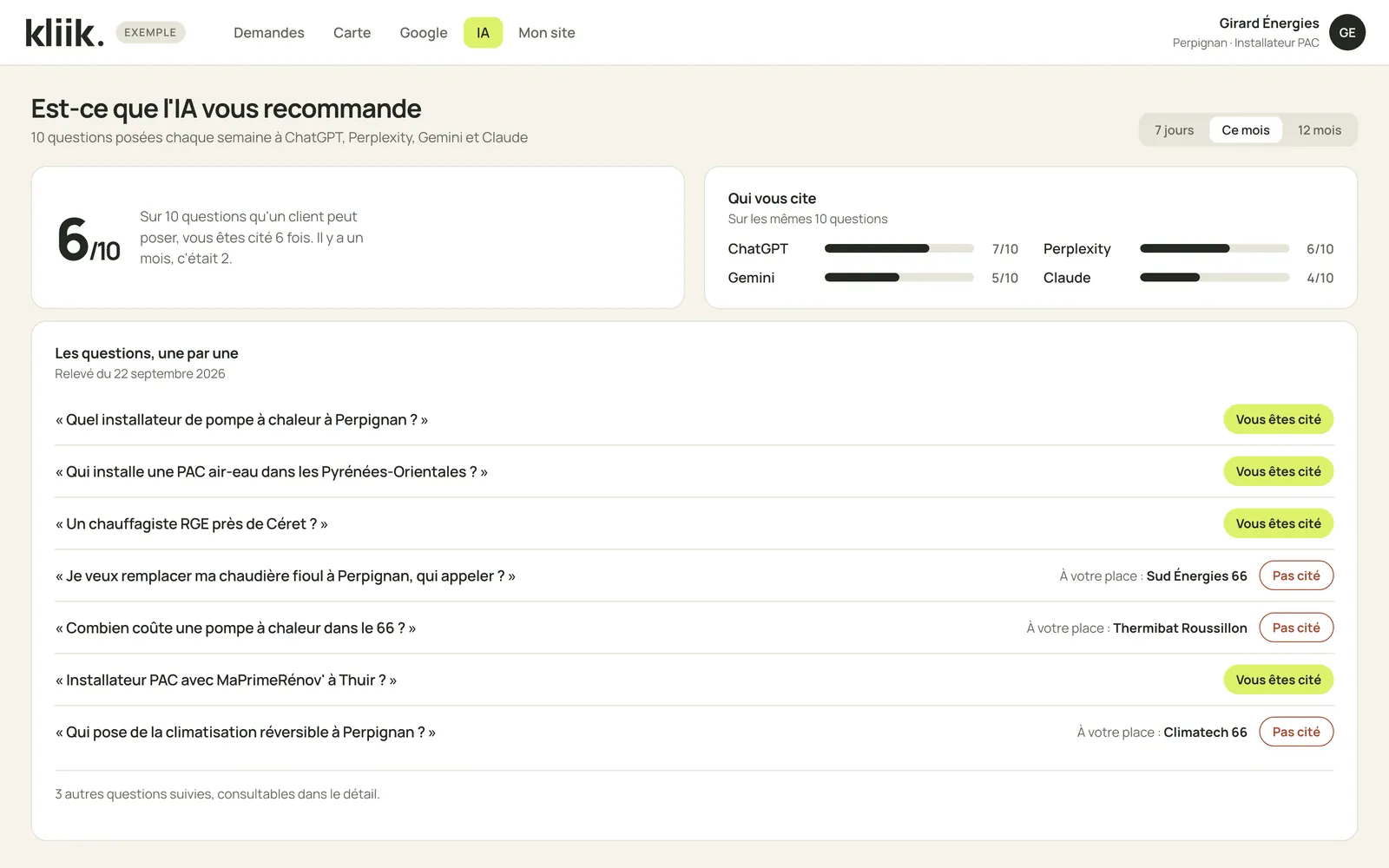Click competitor name Thermibat Roussillon

pyautogui.click(x=1180, y=628)
